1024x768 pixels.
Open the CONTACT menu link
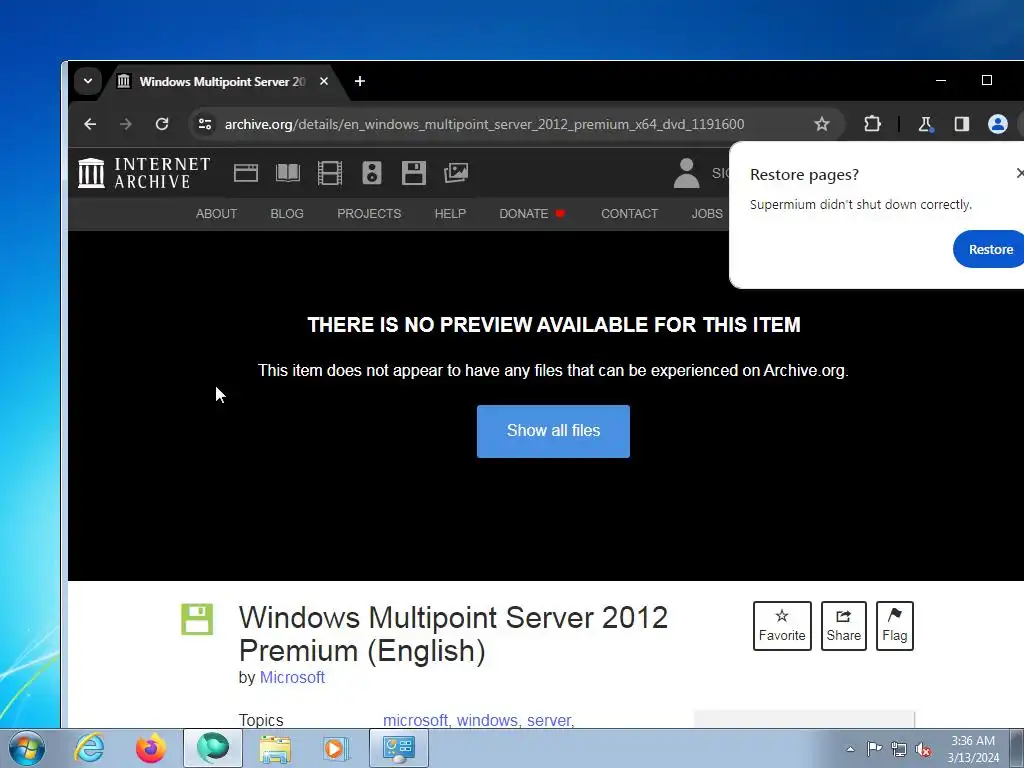[x=630, y=214]
